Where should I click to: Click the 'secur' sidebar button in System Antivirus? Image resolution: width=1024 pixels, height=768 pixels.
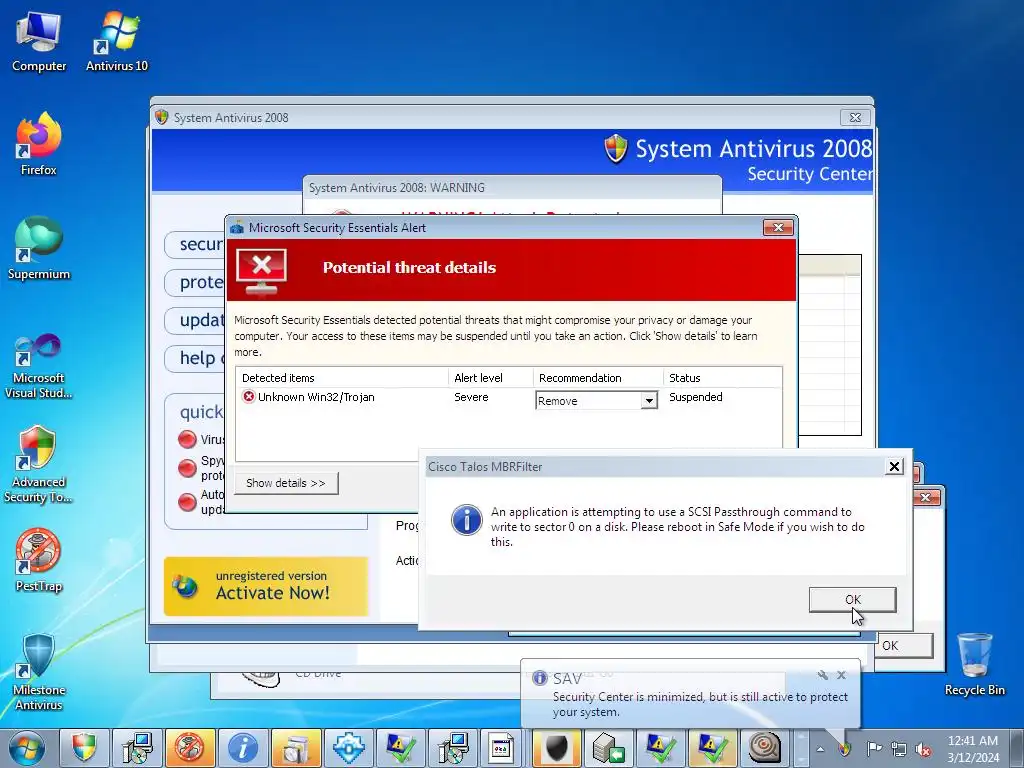pyautogui.click(x=195, y=244)
